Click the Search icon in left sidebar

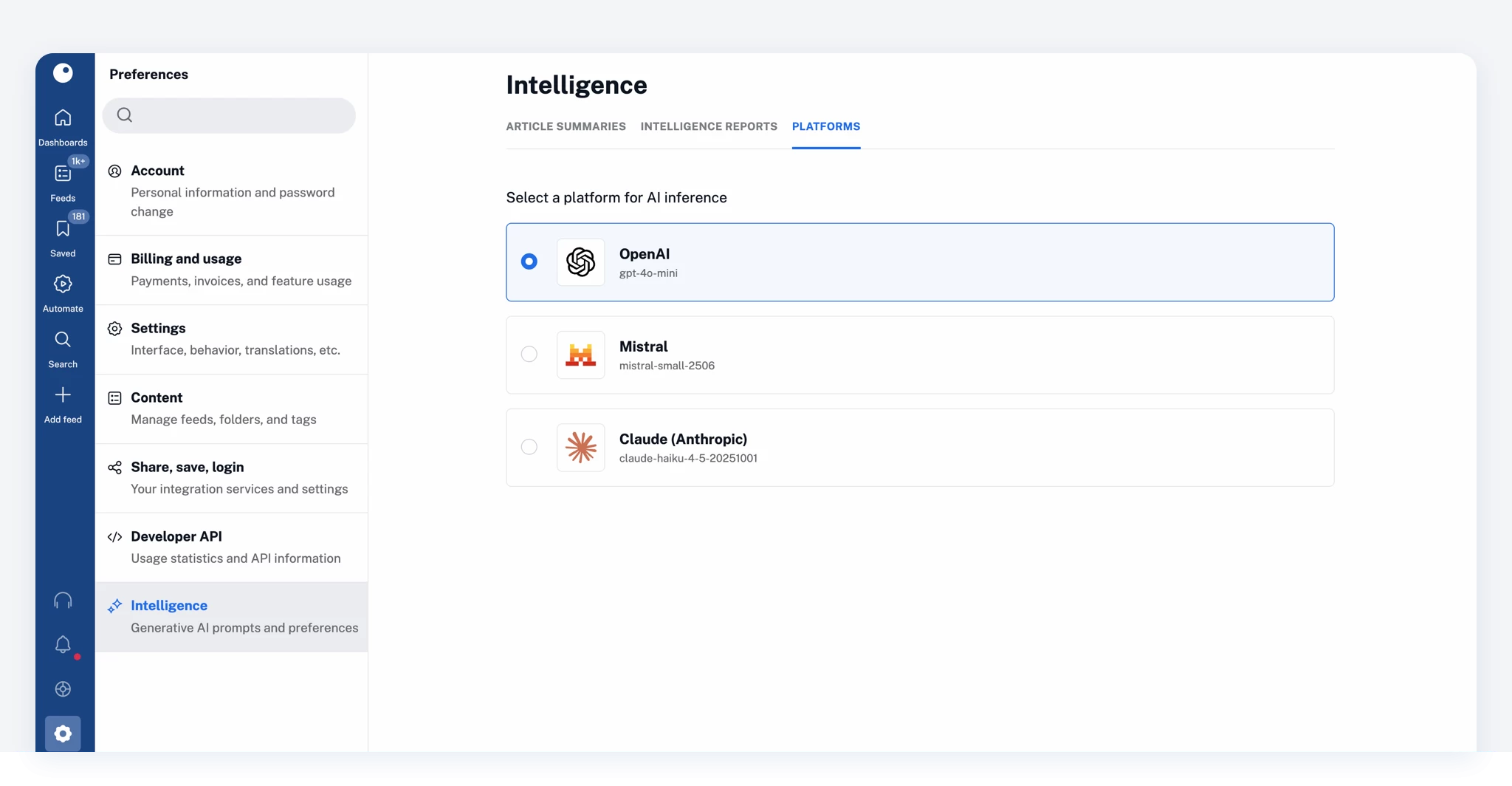tap(63, 340)
